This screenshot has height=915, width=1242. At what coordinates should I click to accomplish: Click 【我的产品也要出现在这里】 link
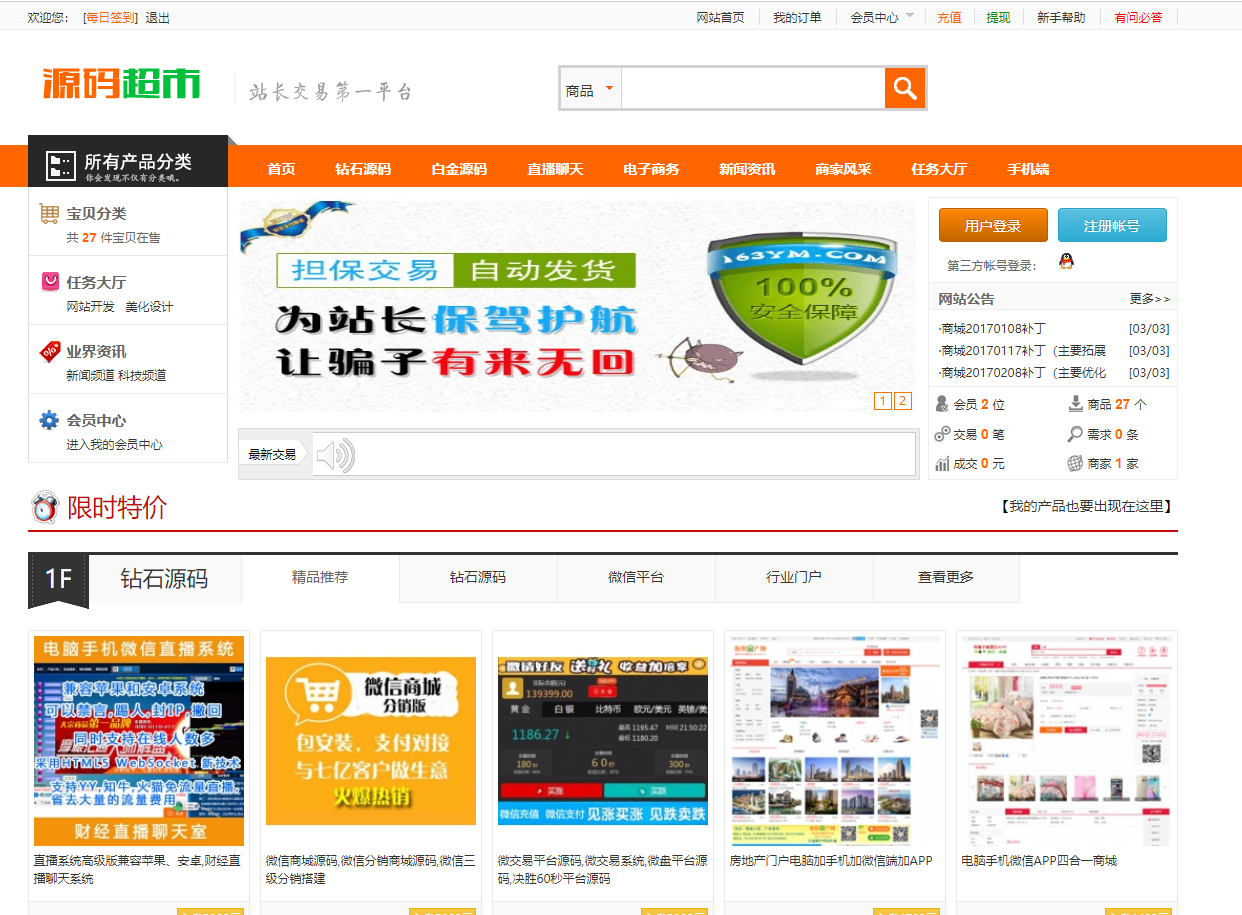tap(1086, 506)
